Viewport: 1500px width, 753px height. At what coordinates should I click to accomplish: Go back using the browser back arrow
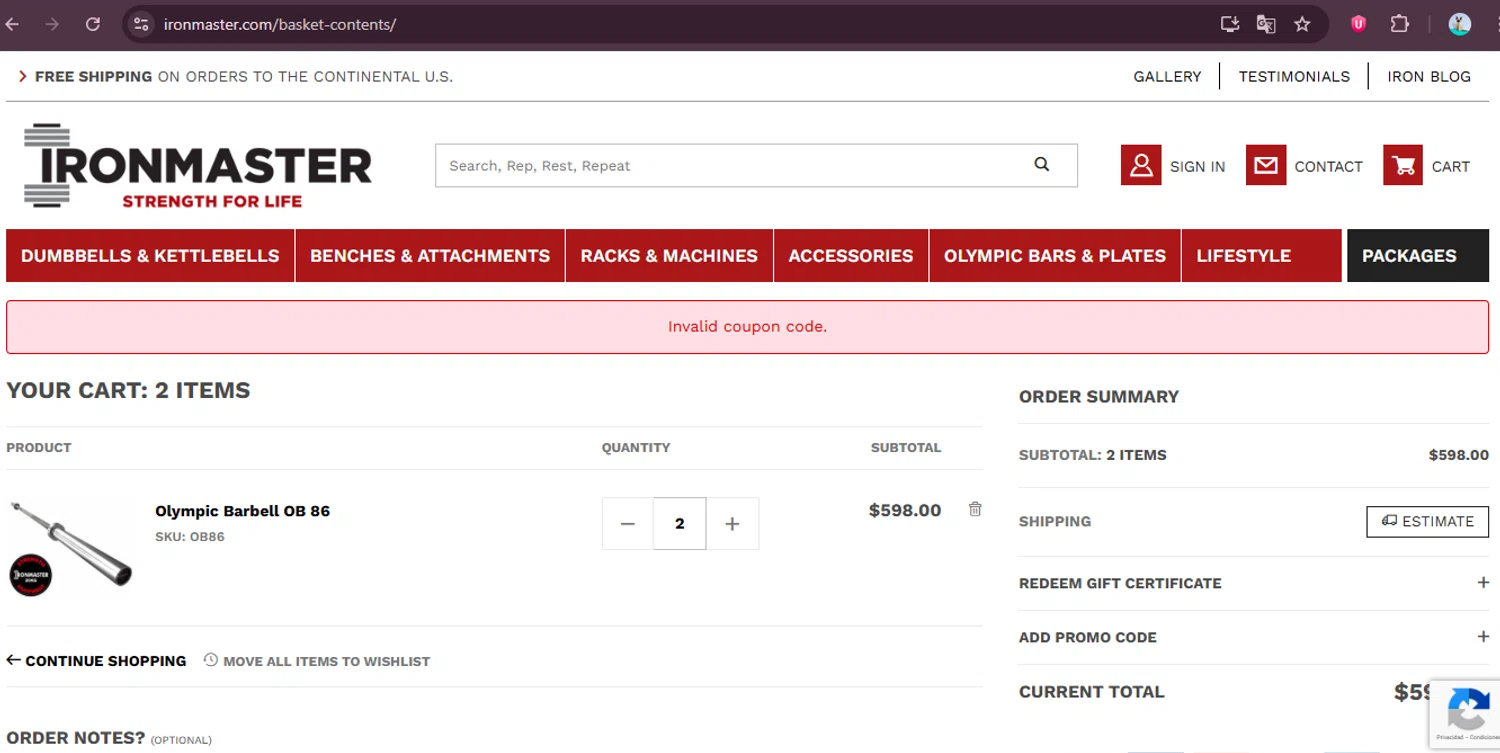(13, 24)
